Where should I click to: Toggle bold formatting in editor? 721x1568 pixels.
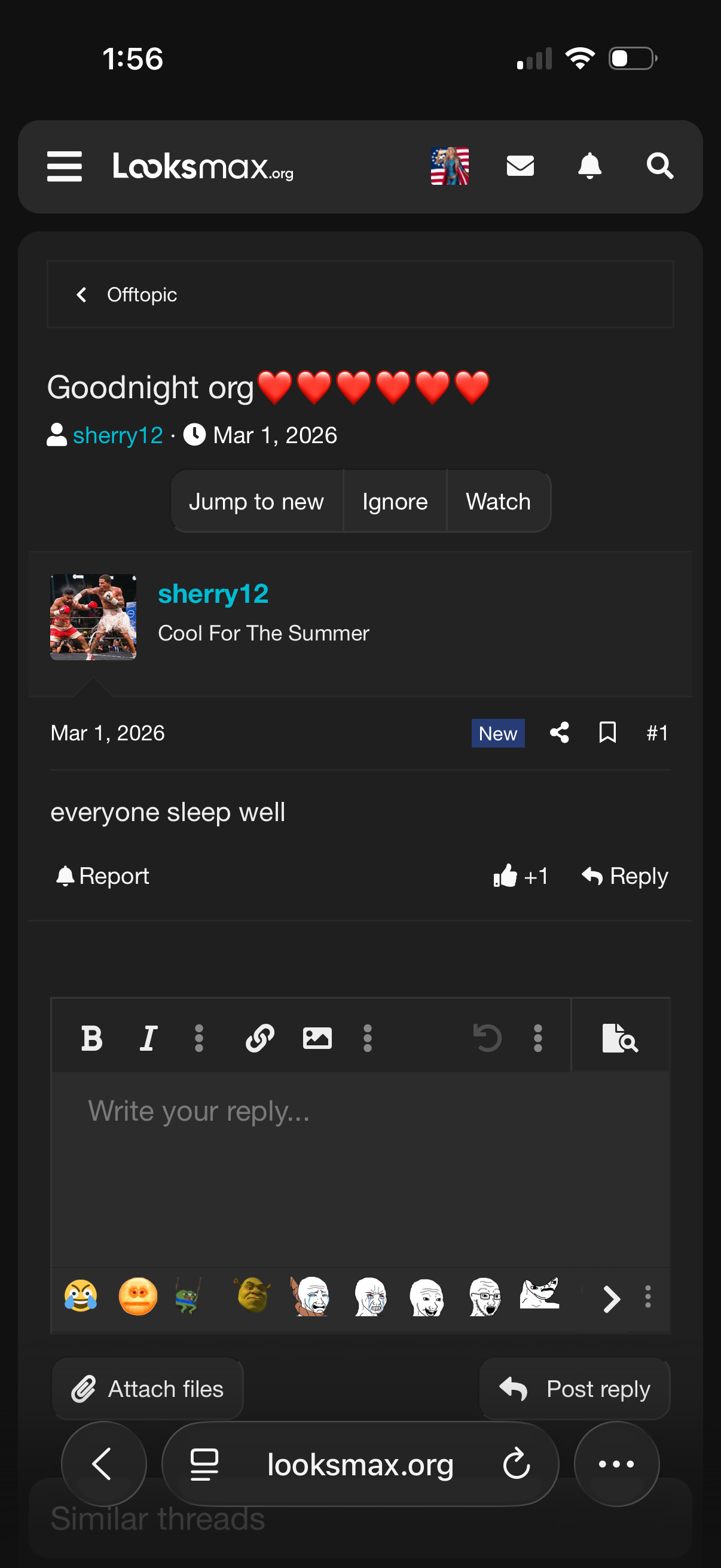92,1038
